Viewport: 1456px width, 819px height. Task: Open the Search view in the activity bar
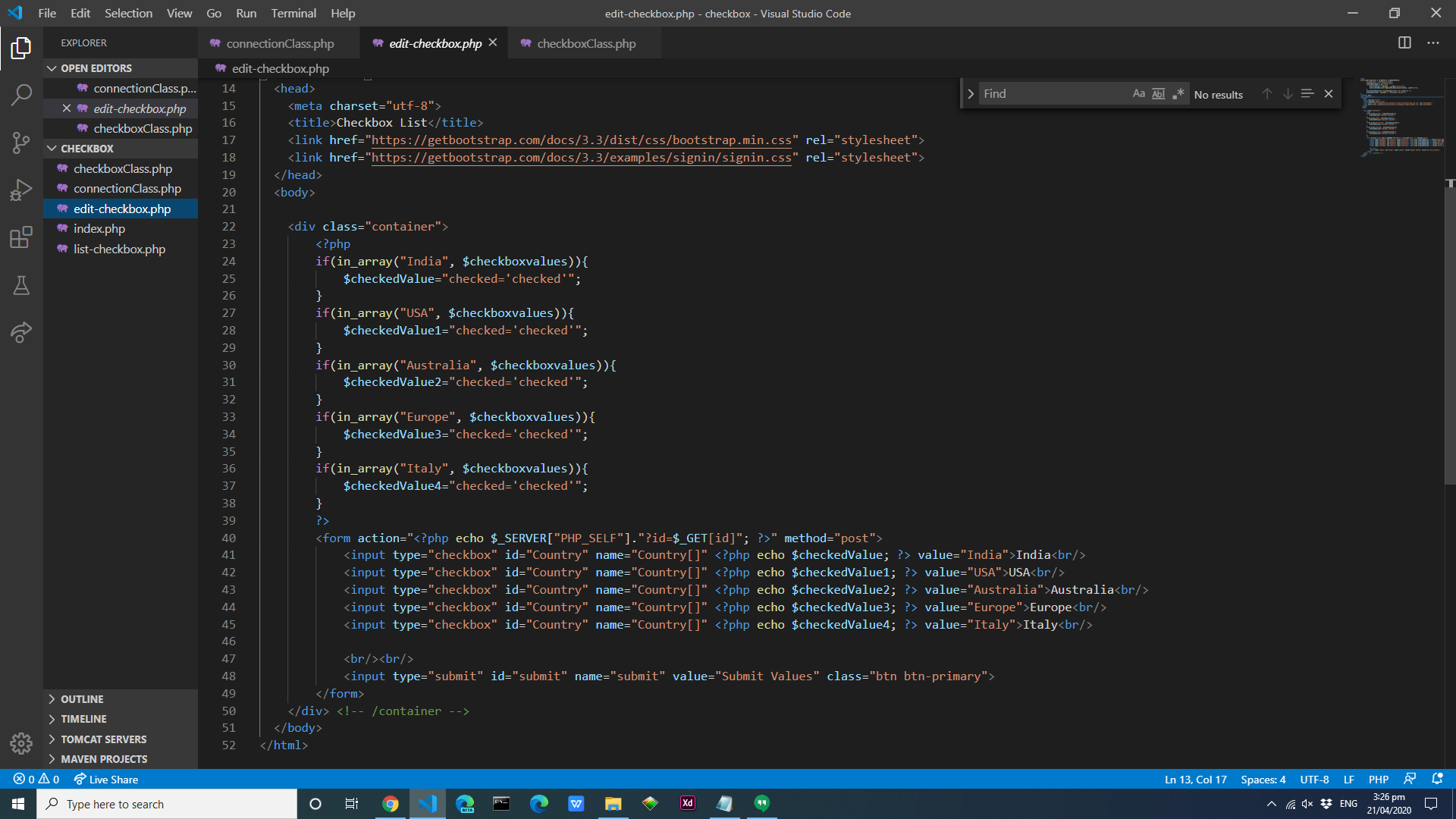20,95
